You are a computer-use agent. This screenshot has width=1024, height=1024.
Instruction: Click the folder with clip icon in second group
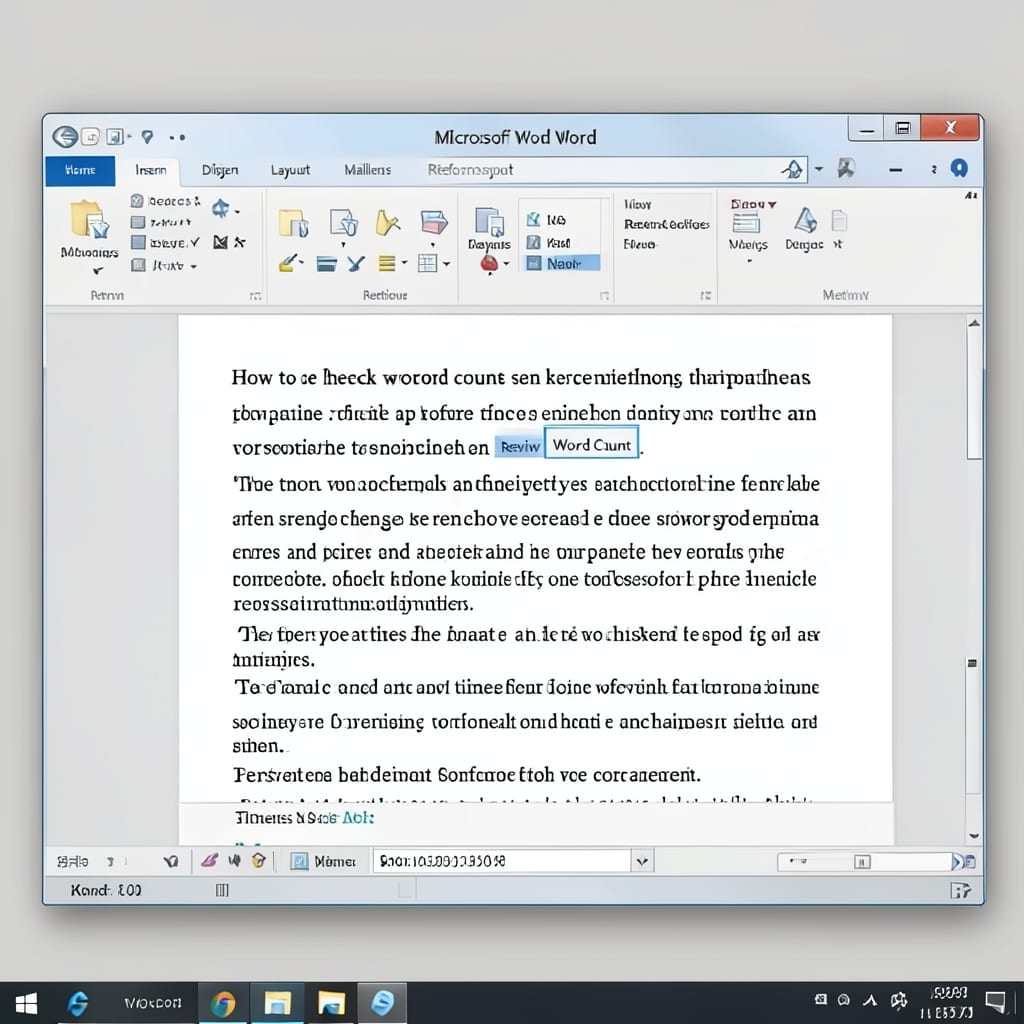pyautogui.click(x=293, y=223)
